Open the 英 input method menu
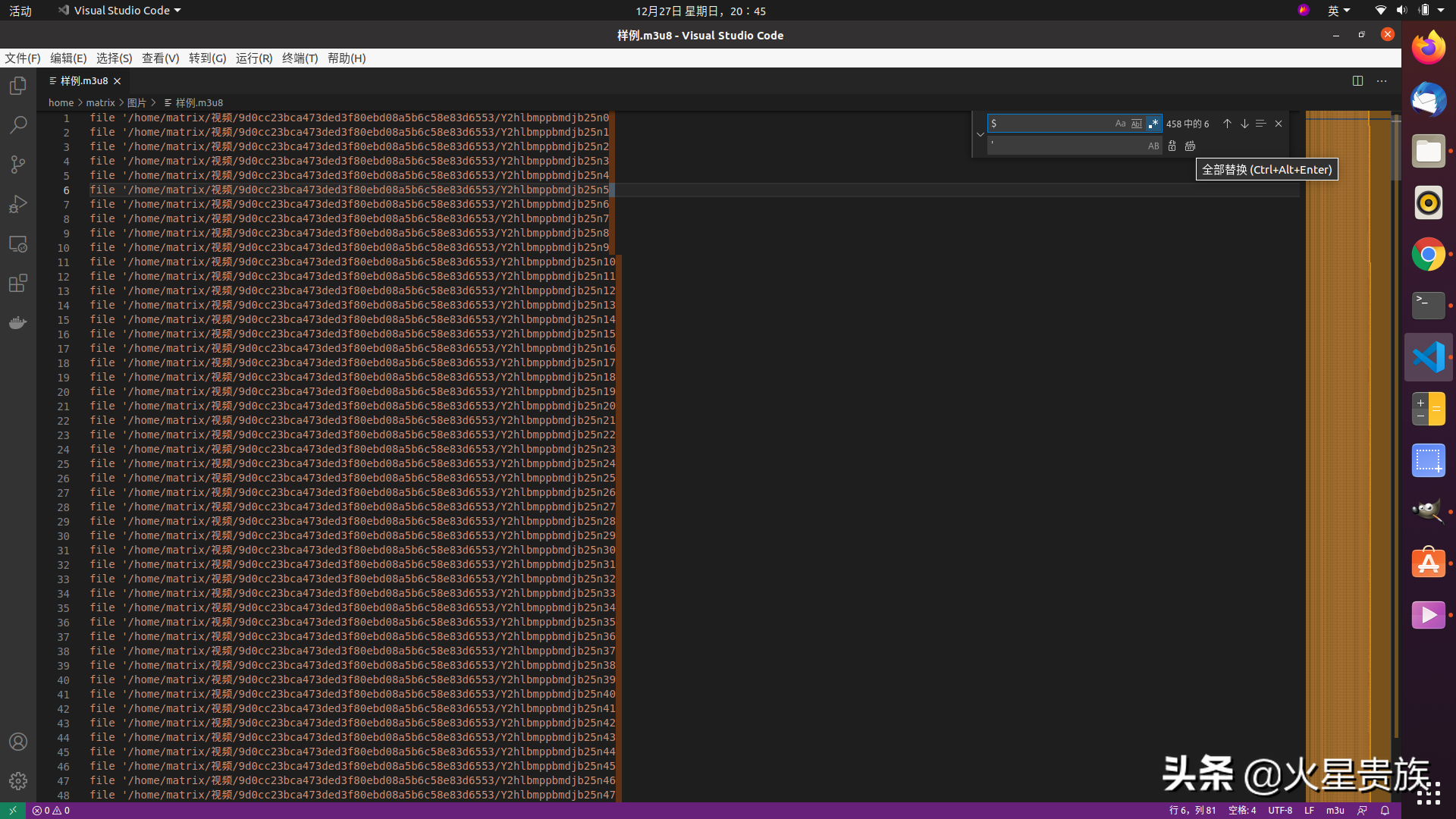Image resolution: width=1456 pixels, height=819 pixels. (x=1338, y=11)
